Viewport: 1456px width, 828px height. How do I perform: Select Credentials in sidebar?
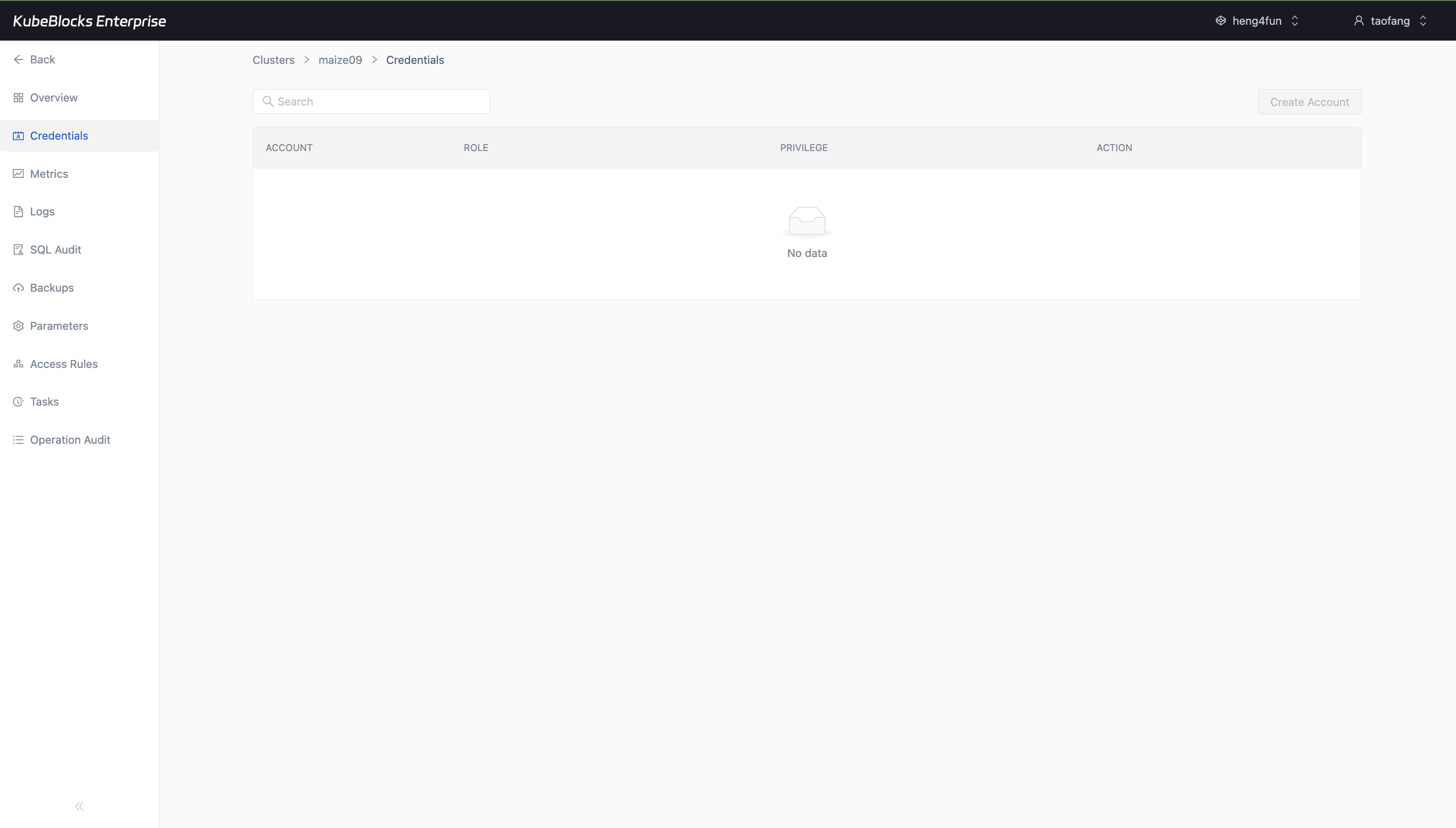[x=80, y=136]
